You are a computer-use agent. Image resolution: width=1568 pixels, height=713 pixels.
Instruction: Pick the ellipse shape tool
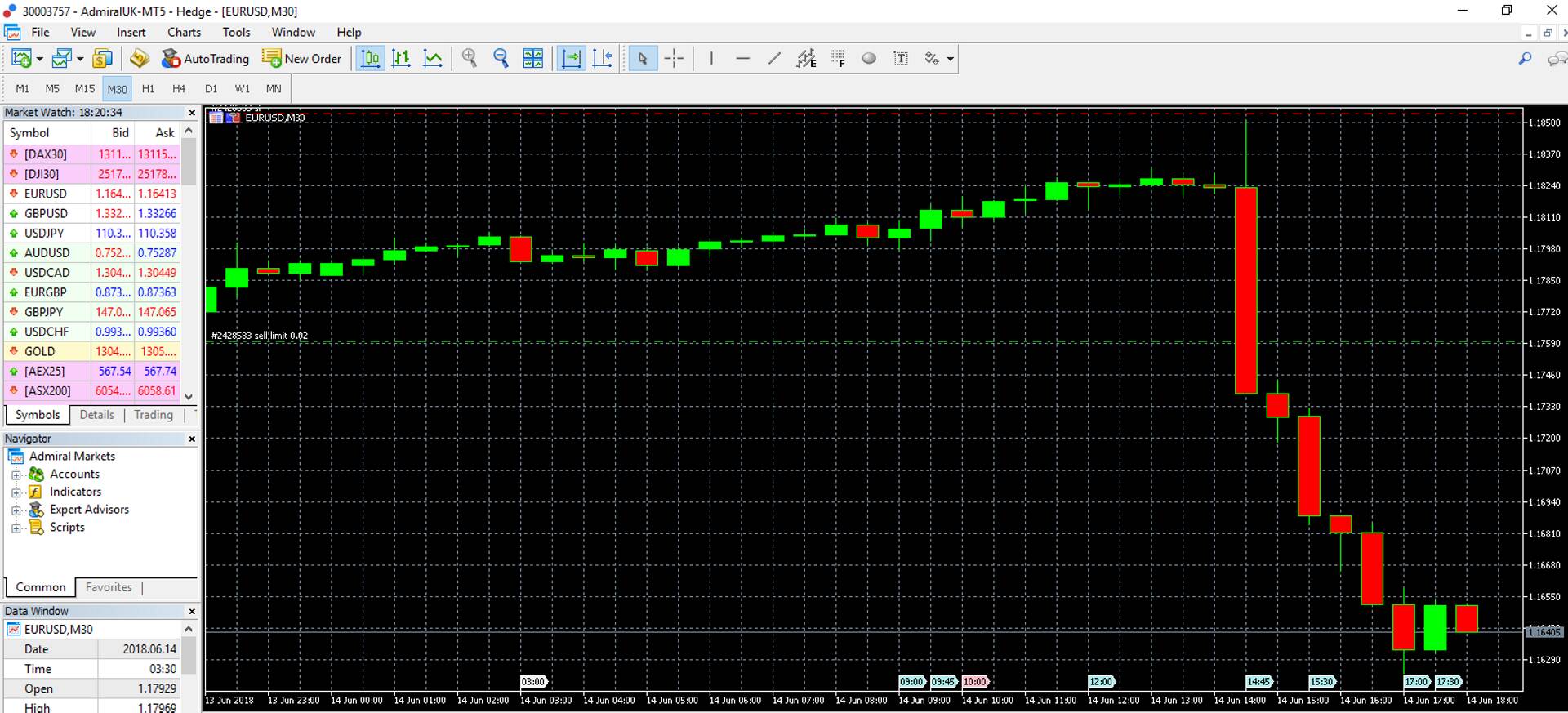(869, 59)
